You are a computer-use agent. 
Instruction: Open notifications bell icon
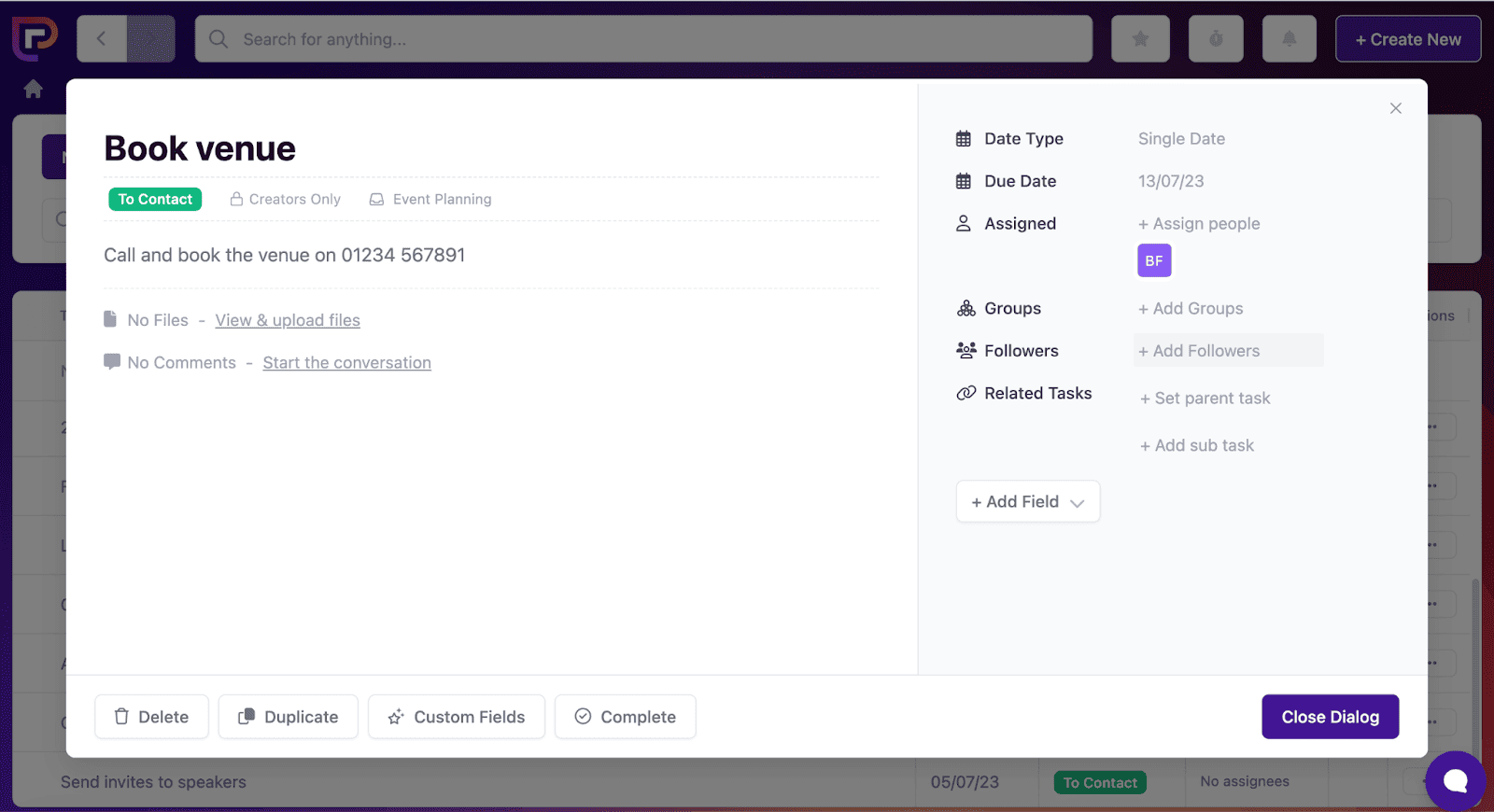[x=1289, y=39]
